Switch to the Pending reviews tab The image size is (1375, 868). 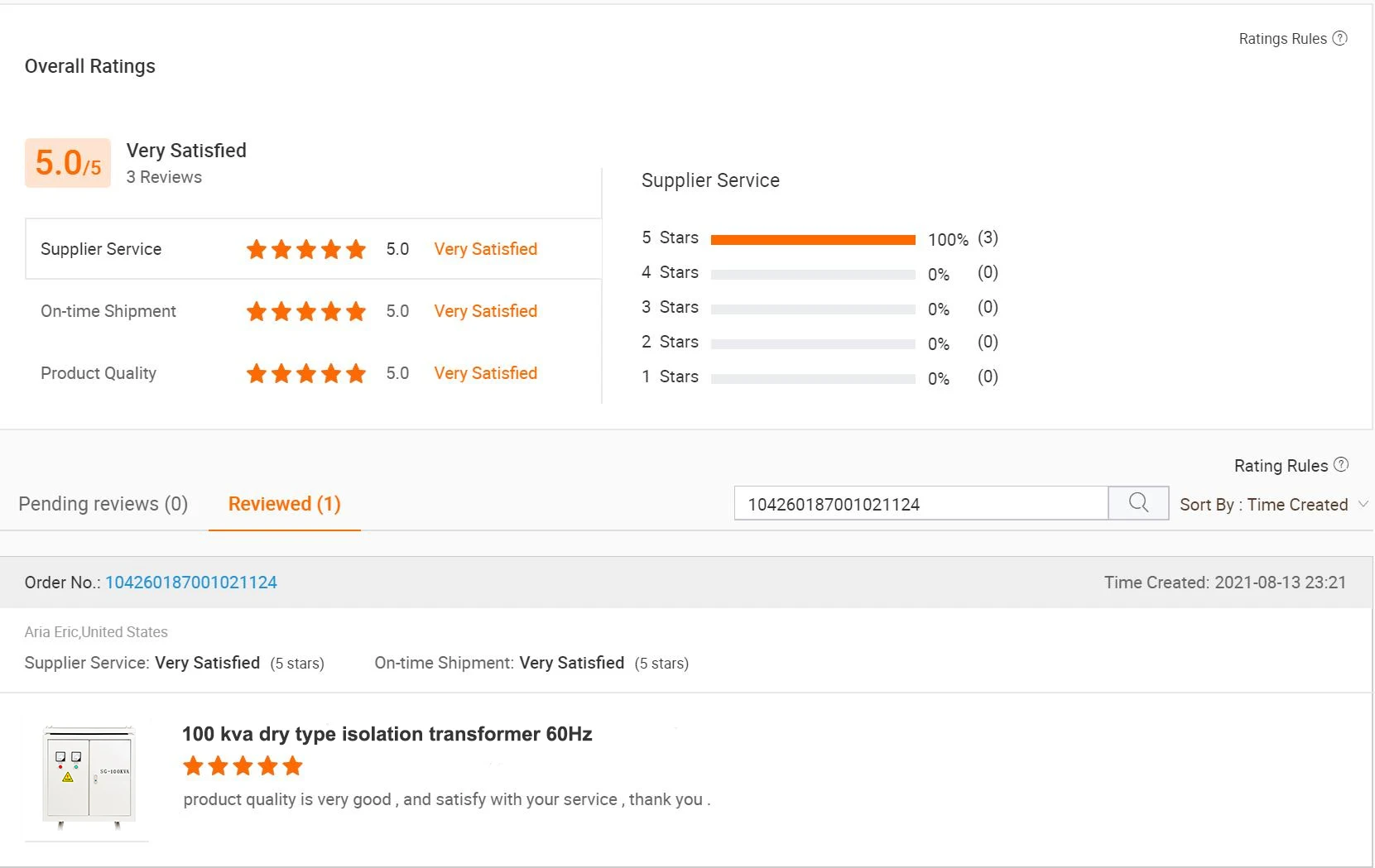pyautogui.click(x=103, y=504)
